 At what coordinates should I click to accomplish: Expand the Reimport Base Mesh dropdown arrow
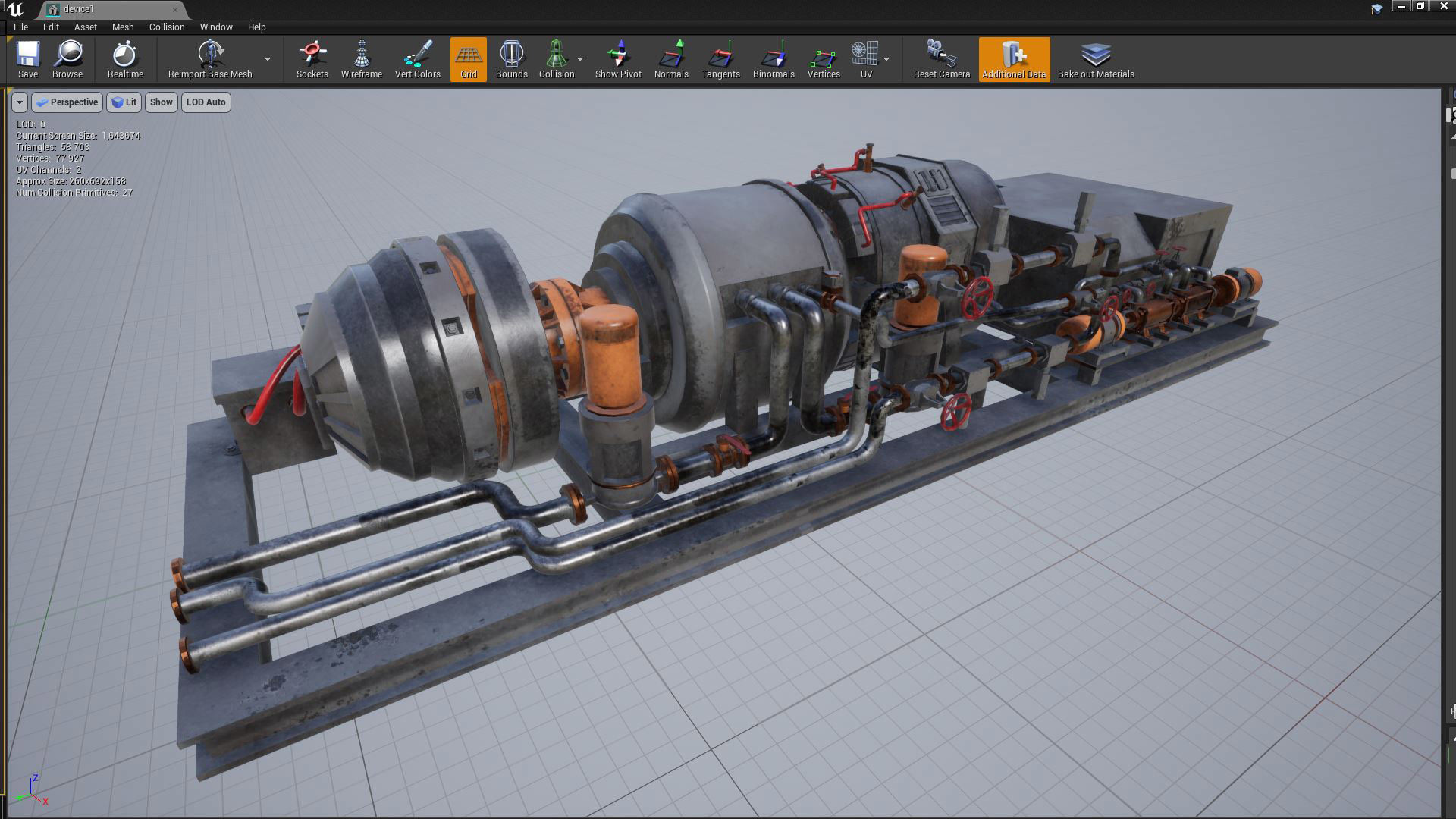pyautogui.click(x=268, y=59)
